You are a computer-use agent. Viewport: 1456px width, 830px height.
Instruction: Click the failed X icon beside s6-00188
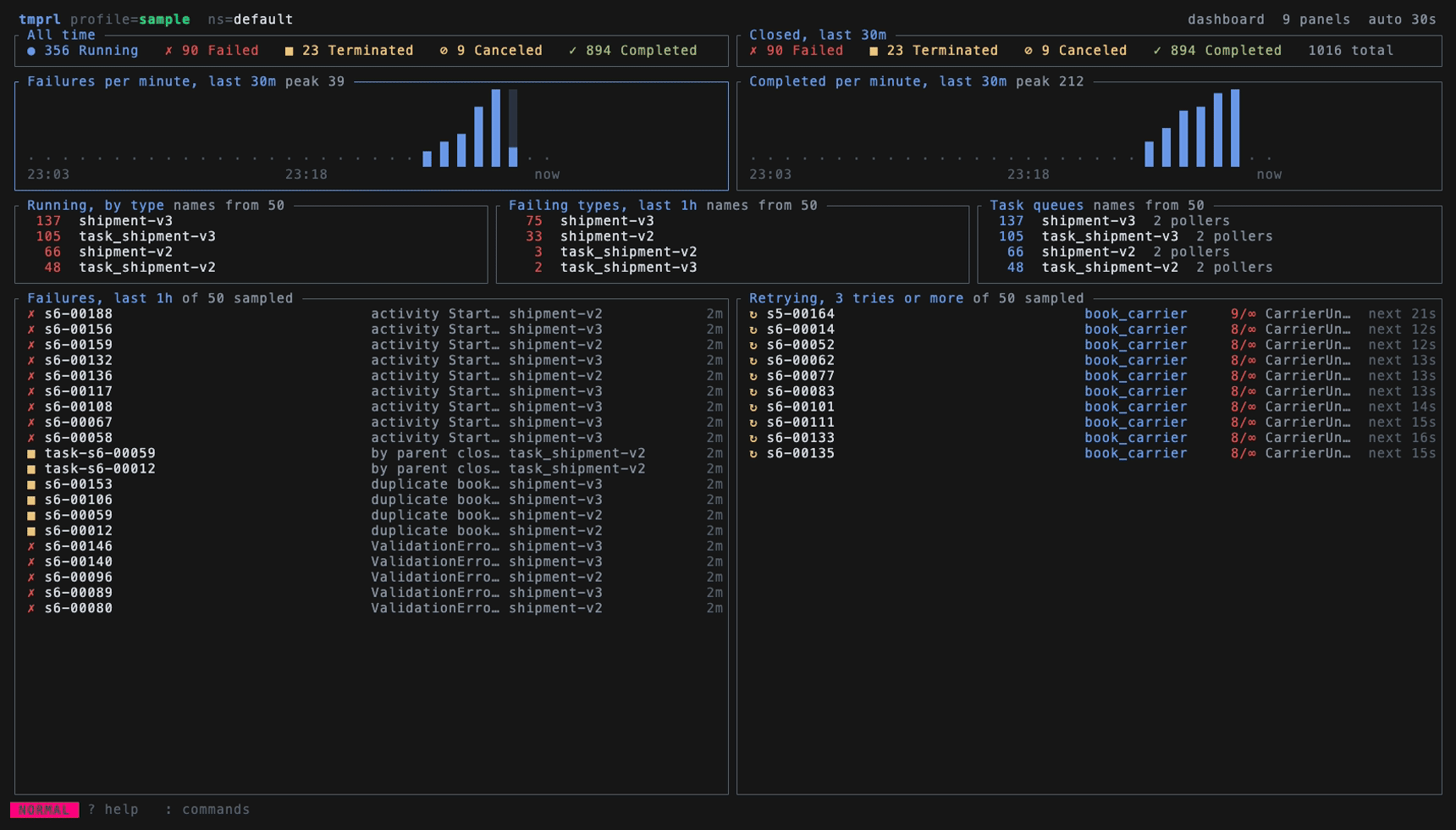pos(31,314)
